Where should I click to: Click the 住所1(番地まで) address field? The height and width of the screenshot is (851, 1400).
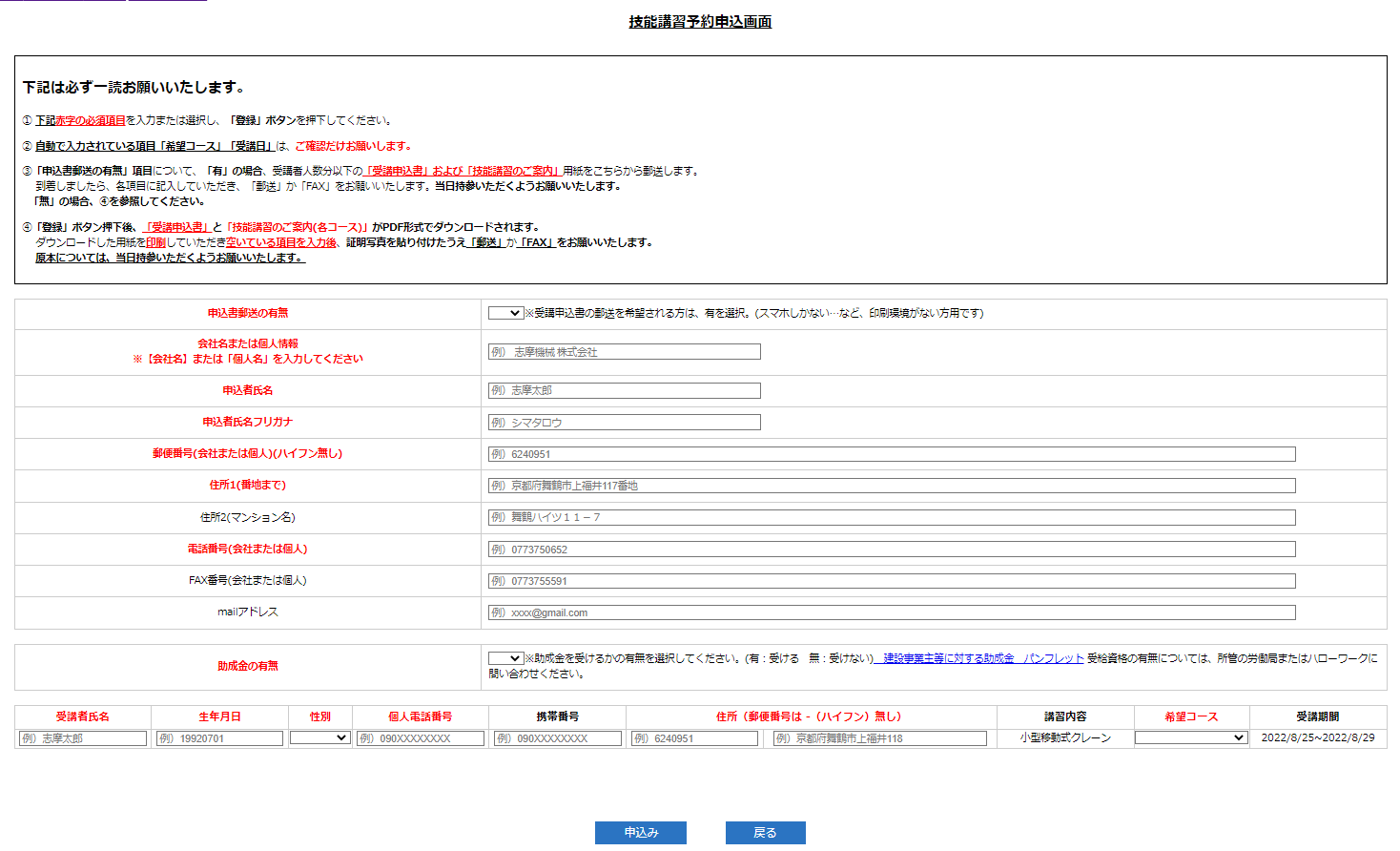[892, 486]
